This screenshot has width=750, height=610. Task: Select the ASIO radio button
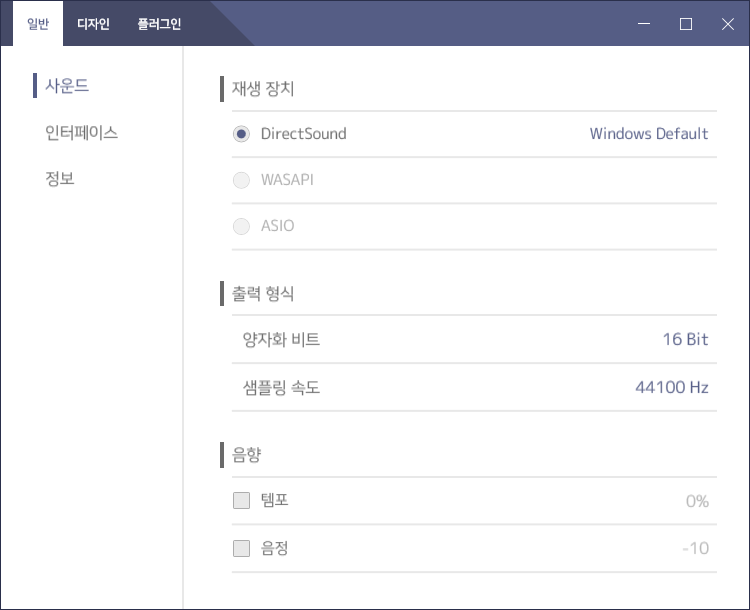click(x=241, y=226)
